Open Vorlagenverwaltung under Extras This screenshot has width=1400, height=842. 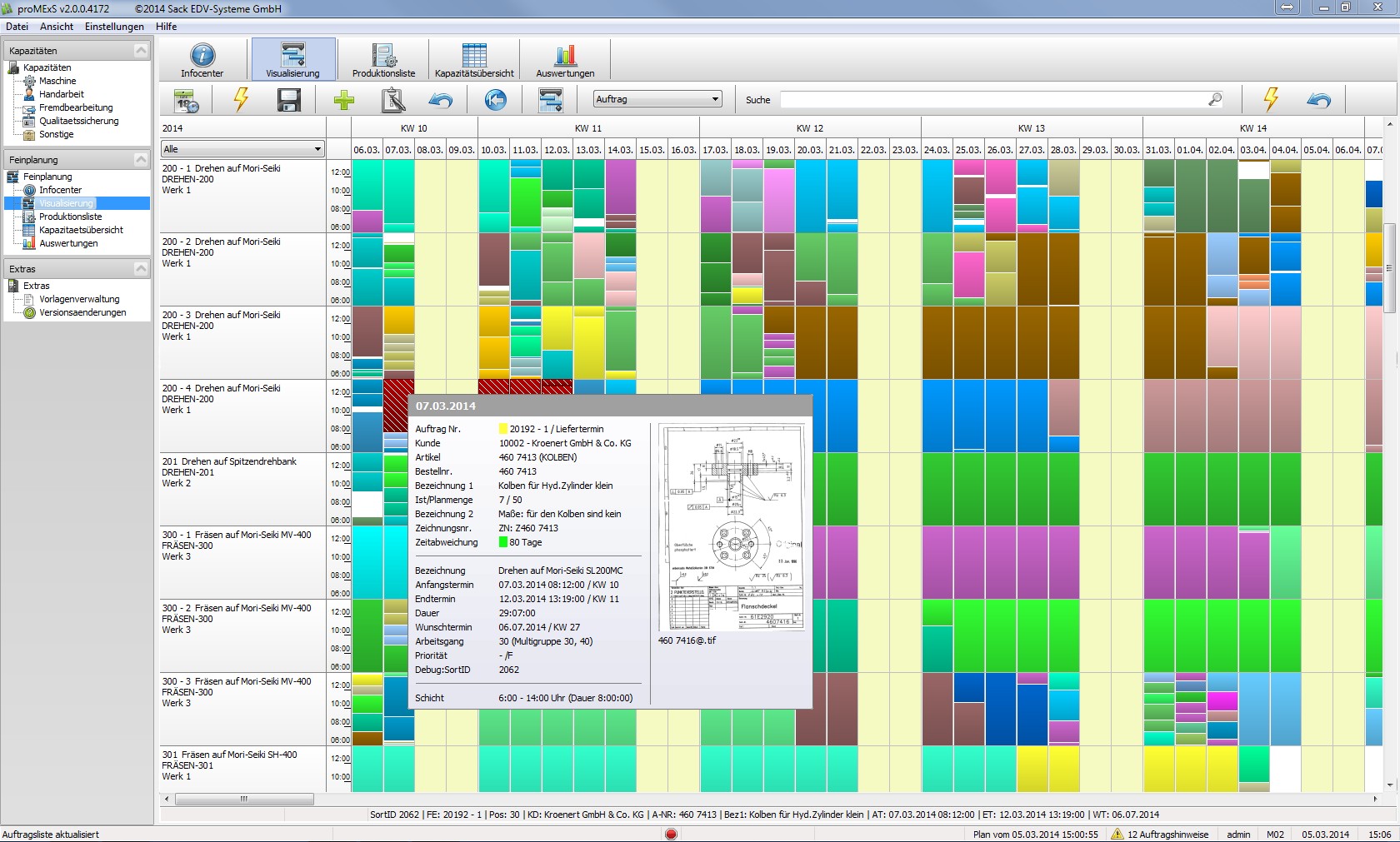click(x=79, y=299)
